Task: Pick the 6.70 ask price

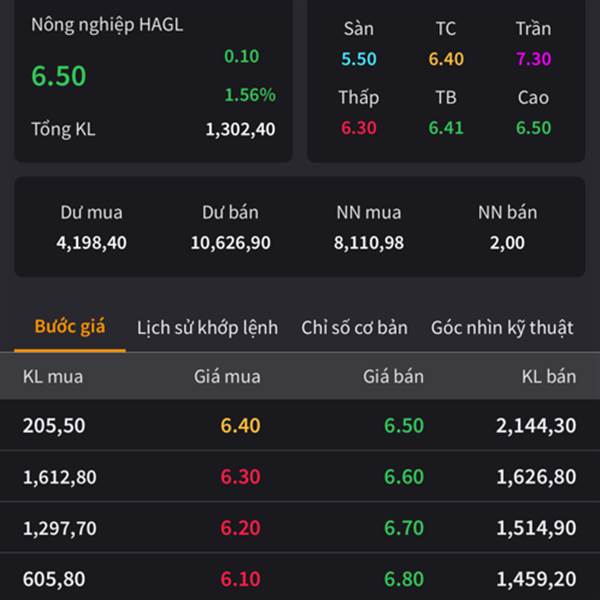Action: 404,528
